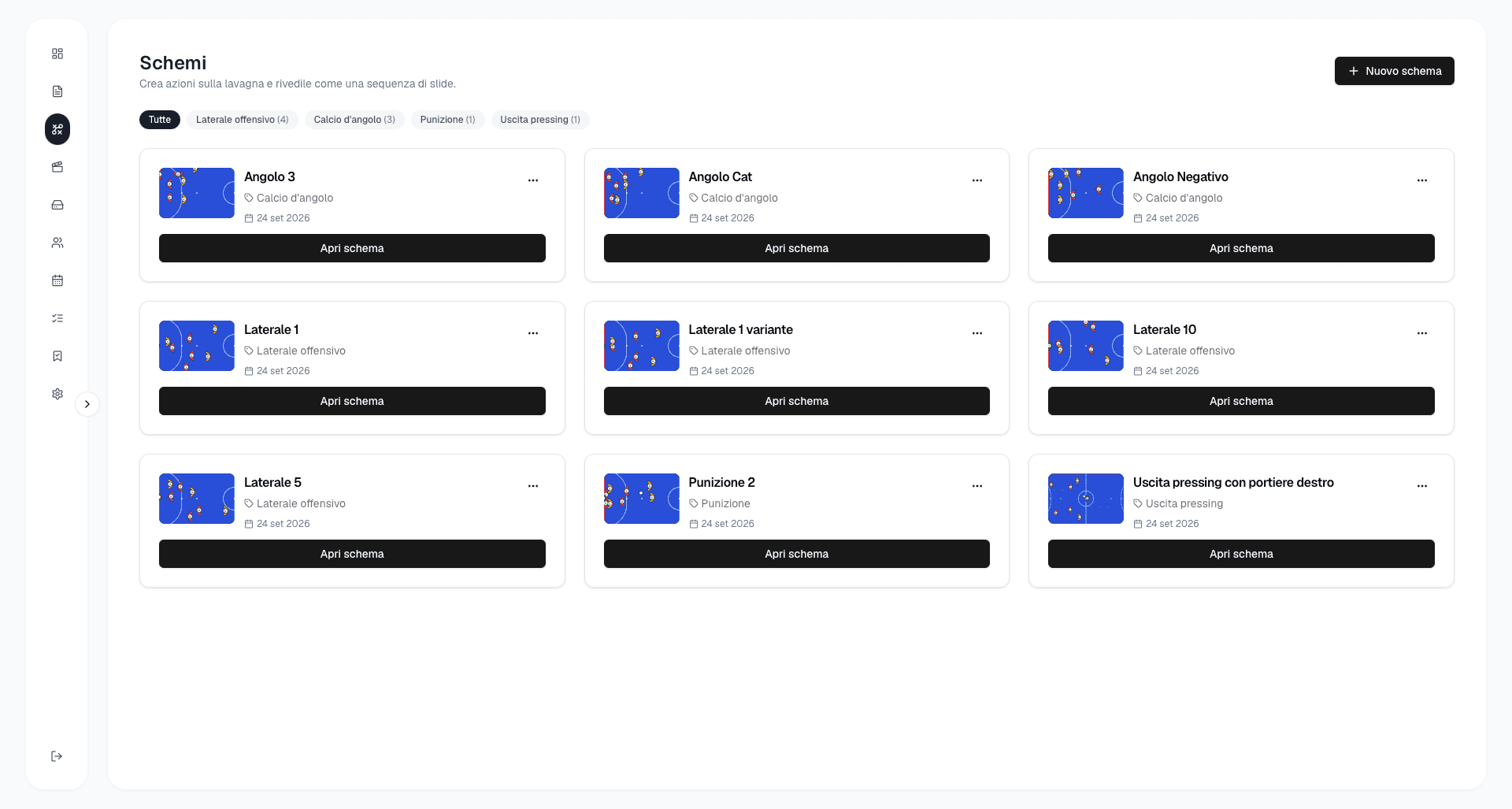Click the Uscita pressing con portiere destro thumbnail
The image size is (1512, 809).
(x=1085, y=499)
